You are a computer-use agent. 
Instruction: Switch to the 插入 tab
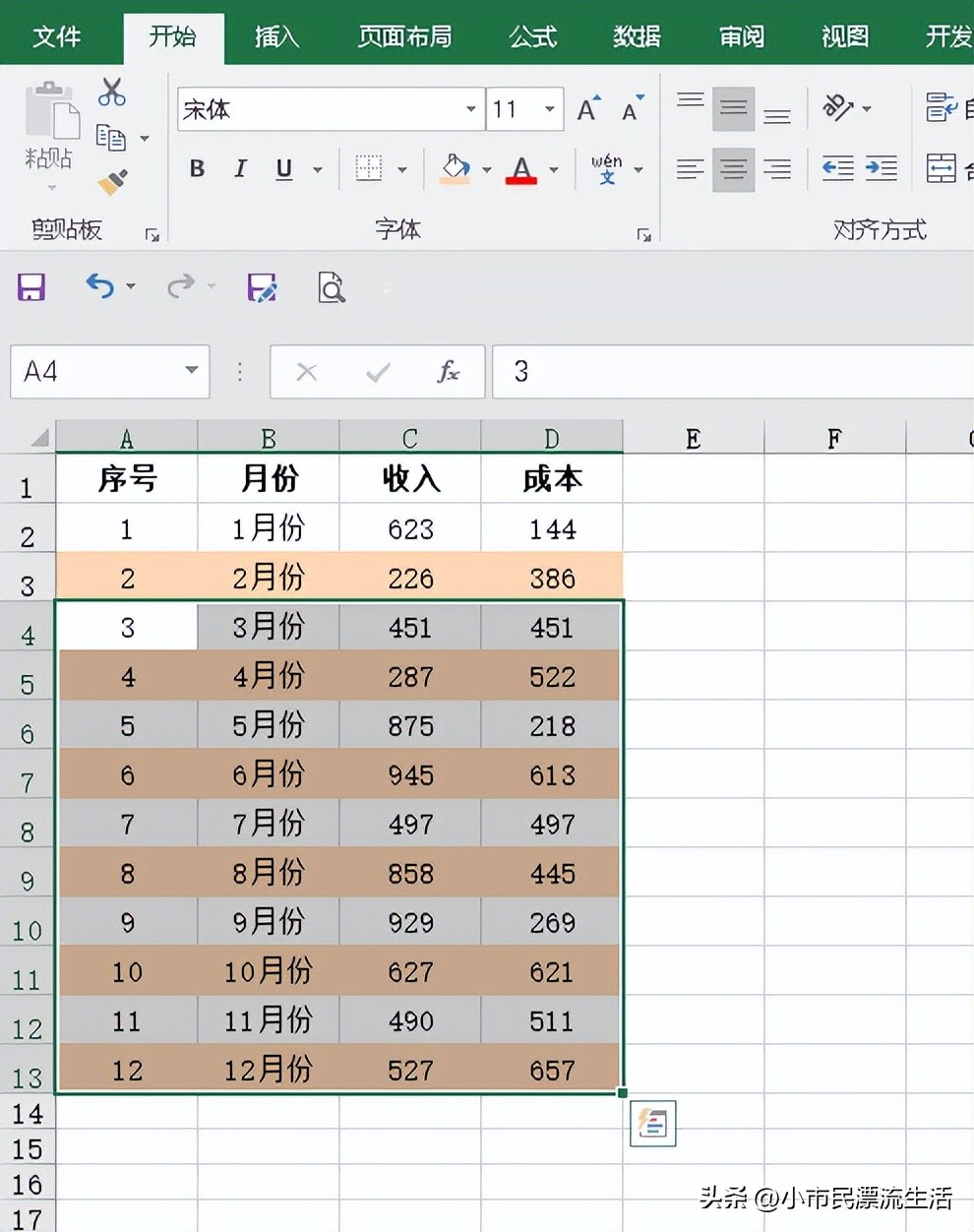tap(276, 36)
